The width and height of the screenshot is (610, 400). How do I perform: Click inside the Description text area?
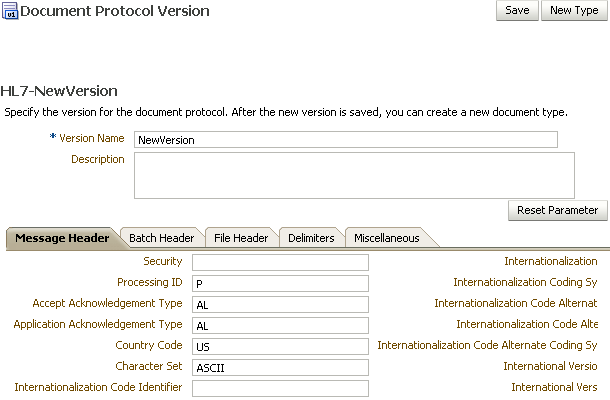354,175
